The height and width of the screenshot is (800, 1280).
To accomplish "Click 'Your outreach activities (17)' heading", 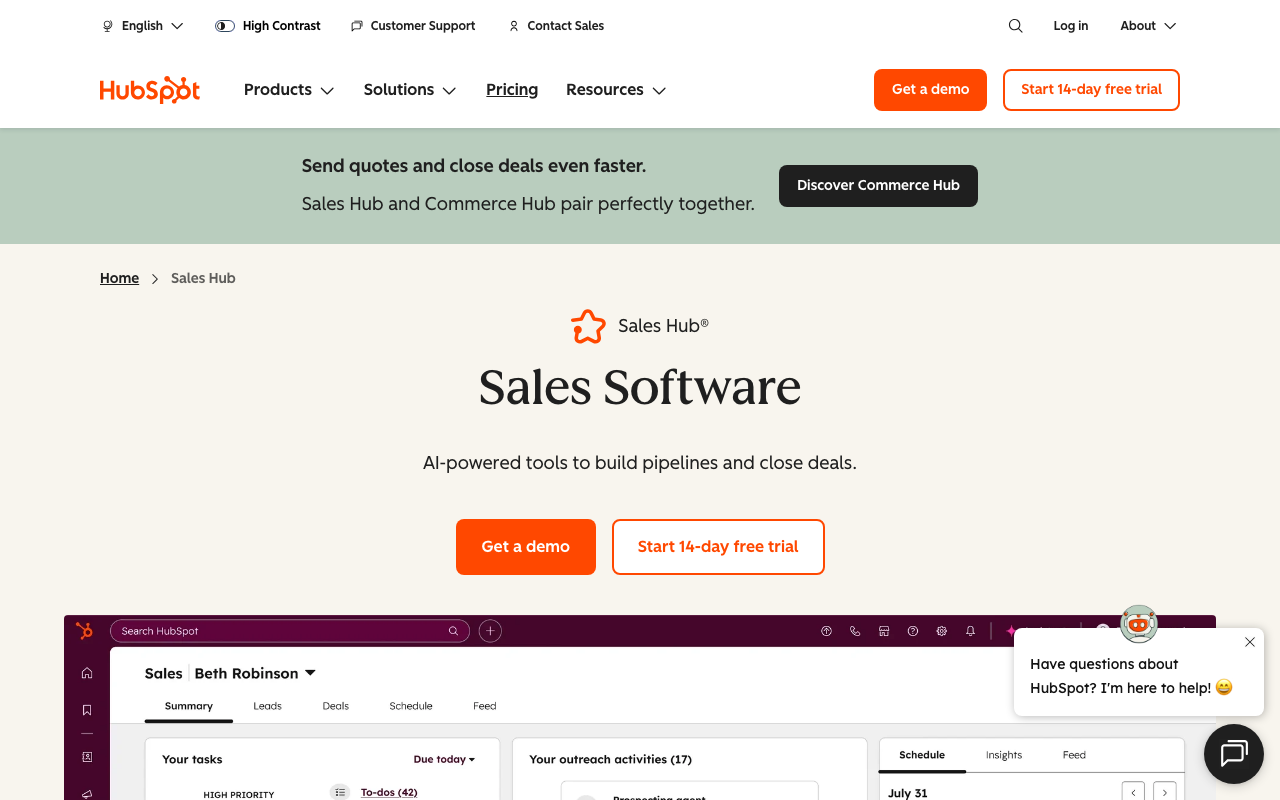I will pyautogui.click(x=610, y=759).
